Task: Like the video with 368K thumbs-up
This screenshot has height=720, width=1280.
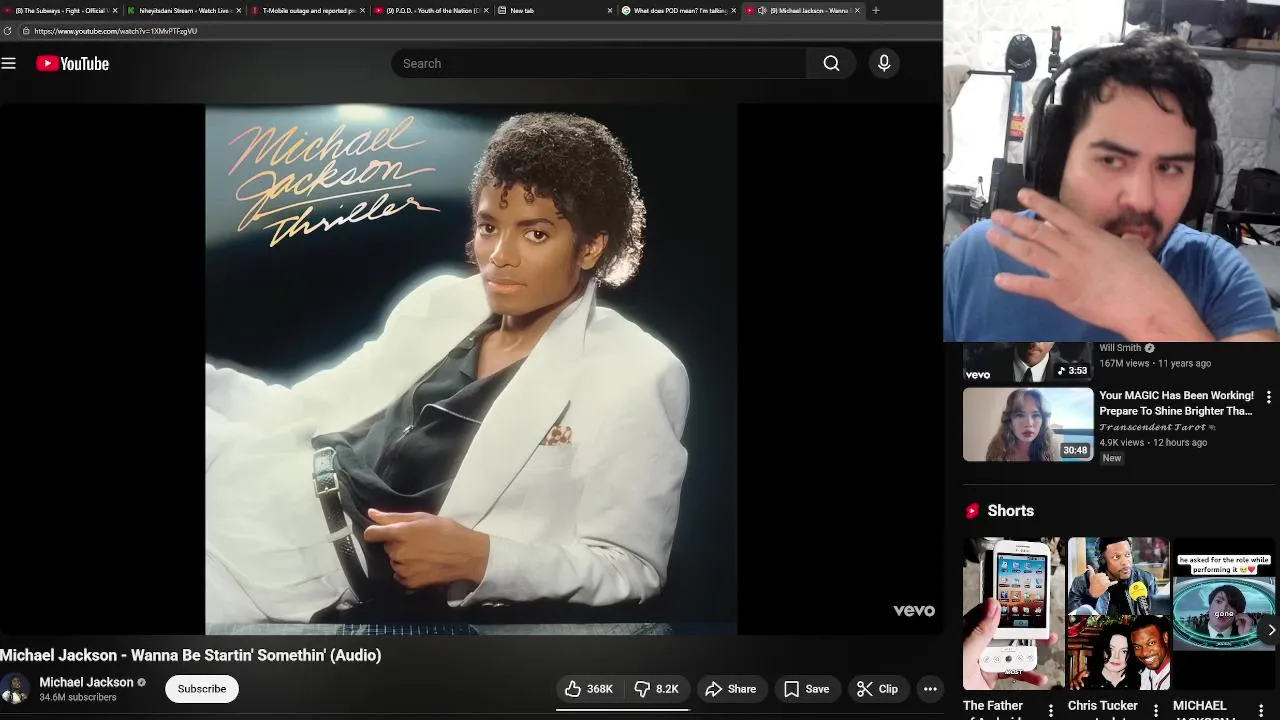Action: pyautogui.click(x=589, y=689)
